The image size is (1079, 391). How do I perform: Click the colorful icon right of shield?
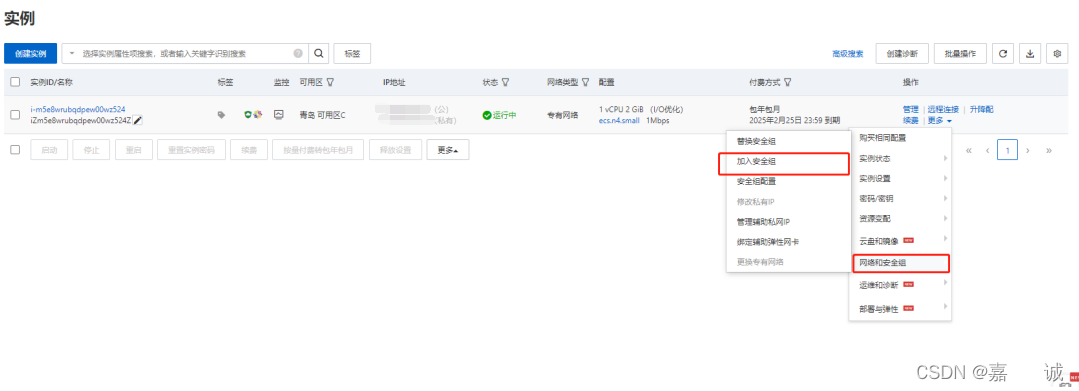tap(258, 114)
